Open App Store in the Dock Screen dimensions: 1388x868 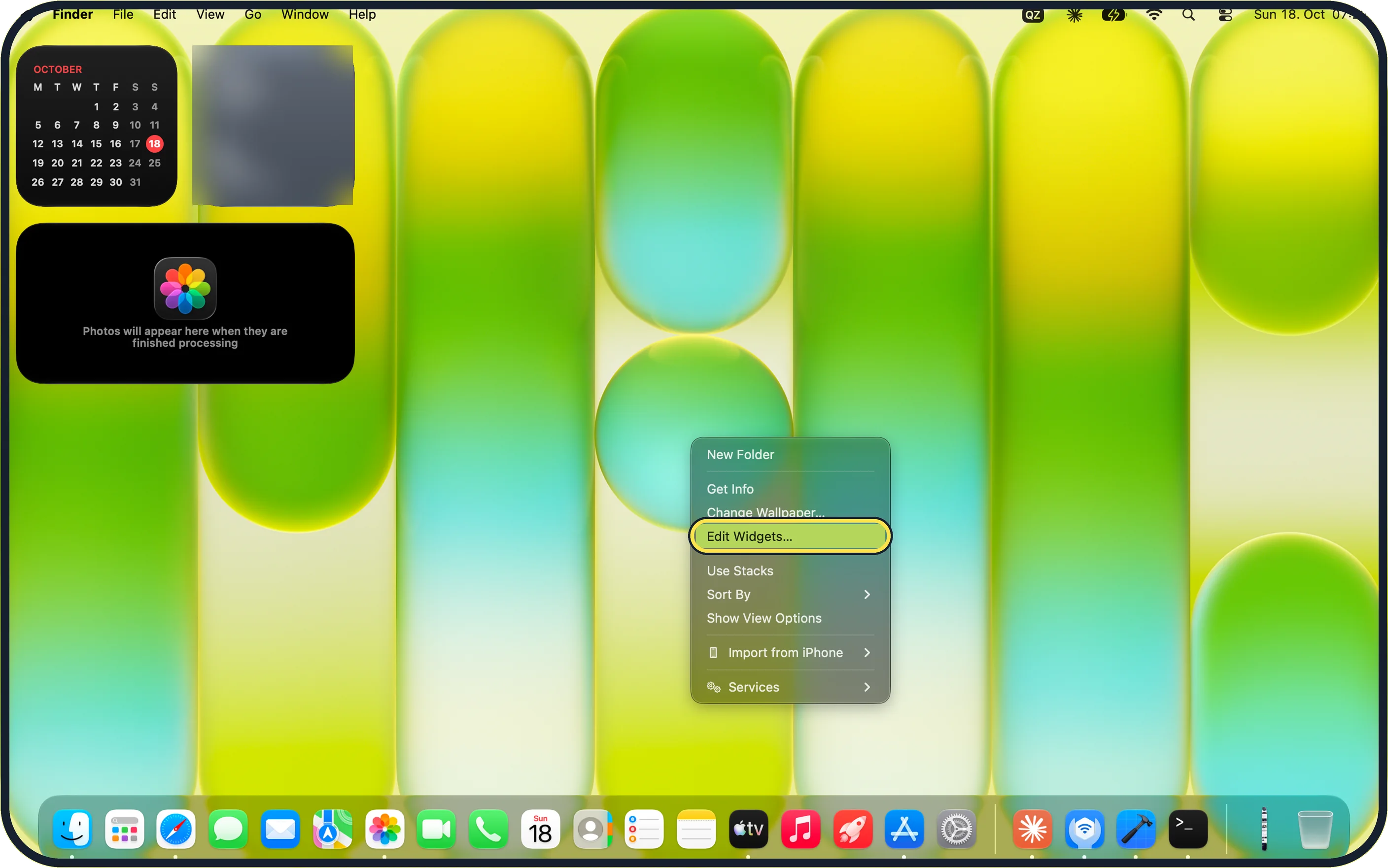(x=904, y=829)
